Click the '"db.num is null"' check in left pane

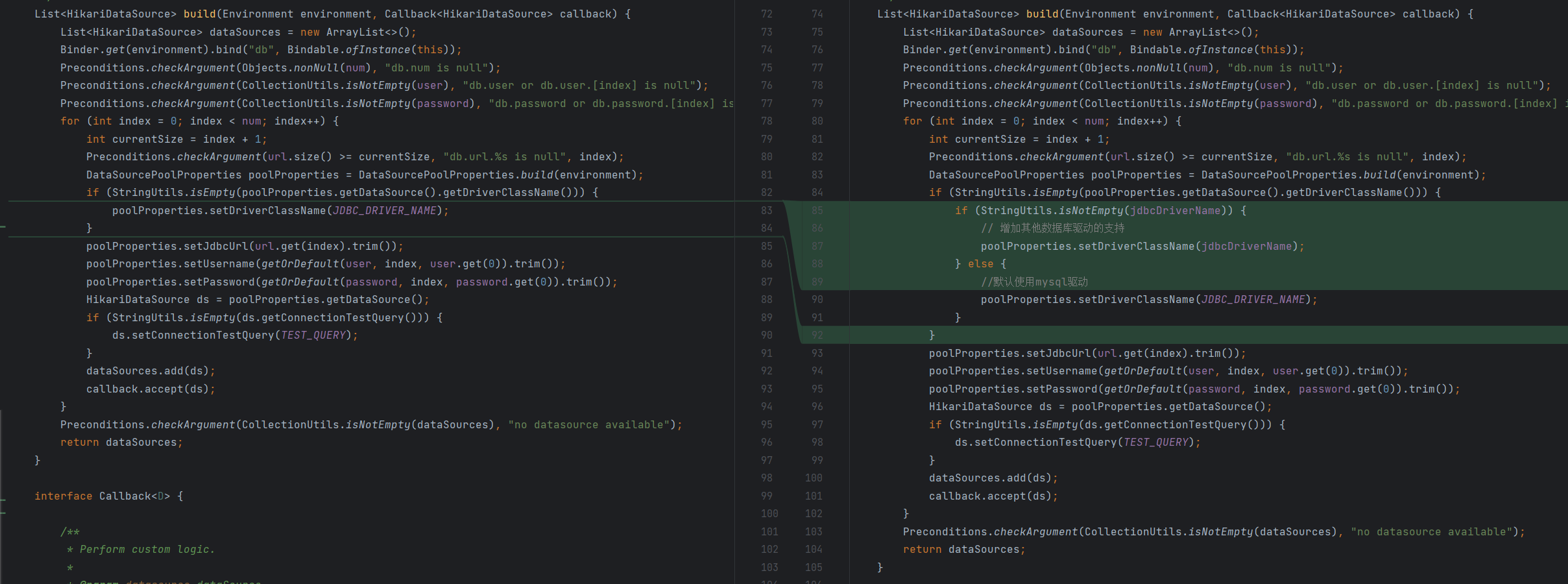pyautogui.click(x=280, y=67)
